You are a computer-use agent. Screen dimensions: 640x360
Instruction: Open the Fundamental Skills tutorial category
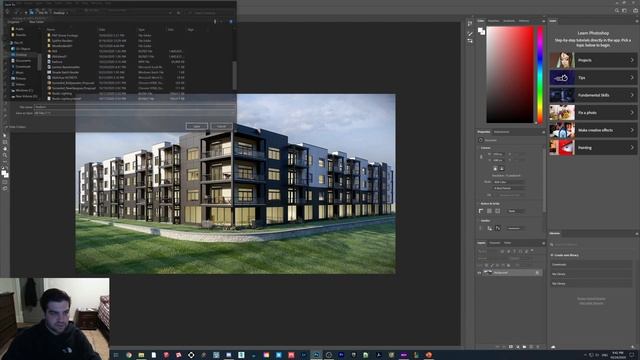(593, 95)
